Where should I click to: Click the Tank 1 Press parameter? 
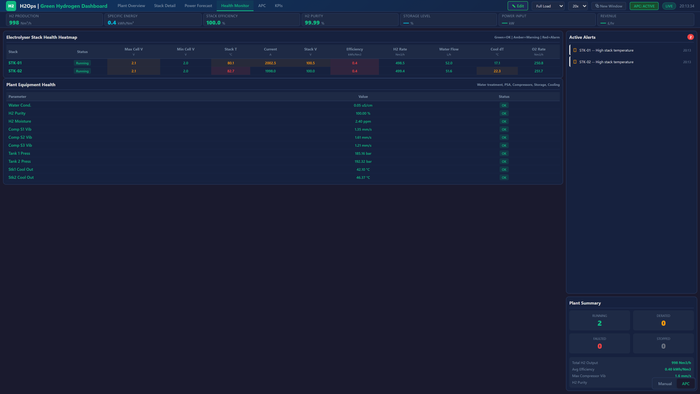point(19,153)
